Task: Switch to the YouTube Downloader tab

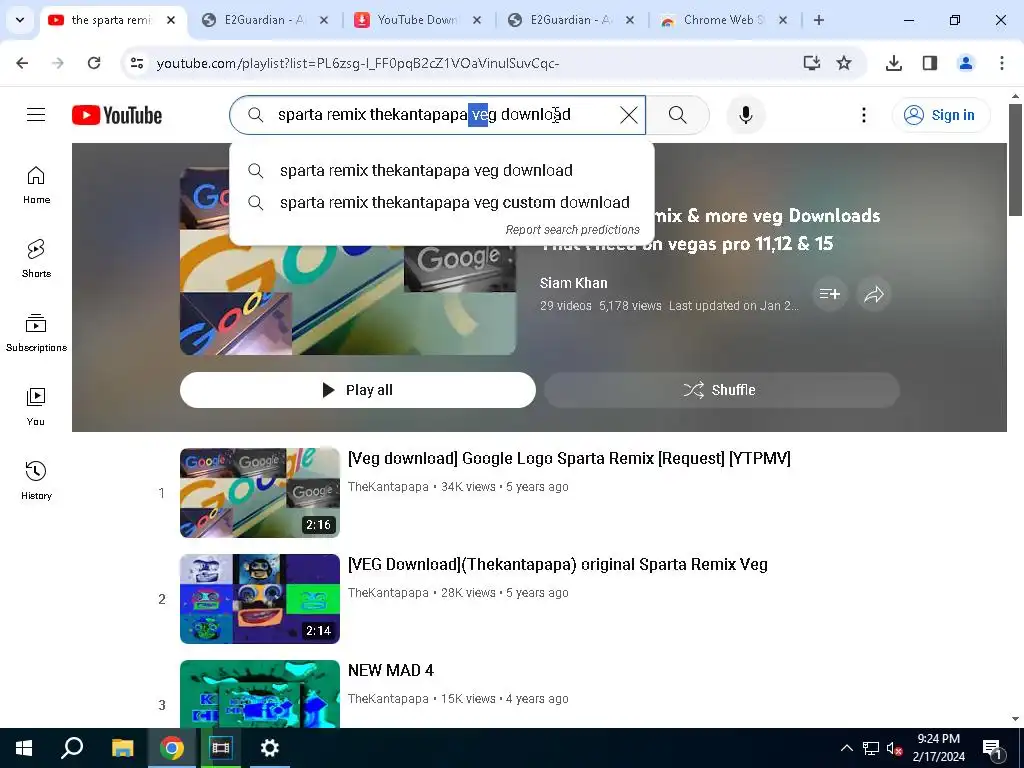Action: coord(419,20)
